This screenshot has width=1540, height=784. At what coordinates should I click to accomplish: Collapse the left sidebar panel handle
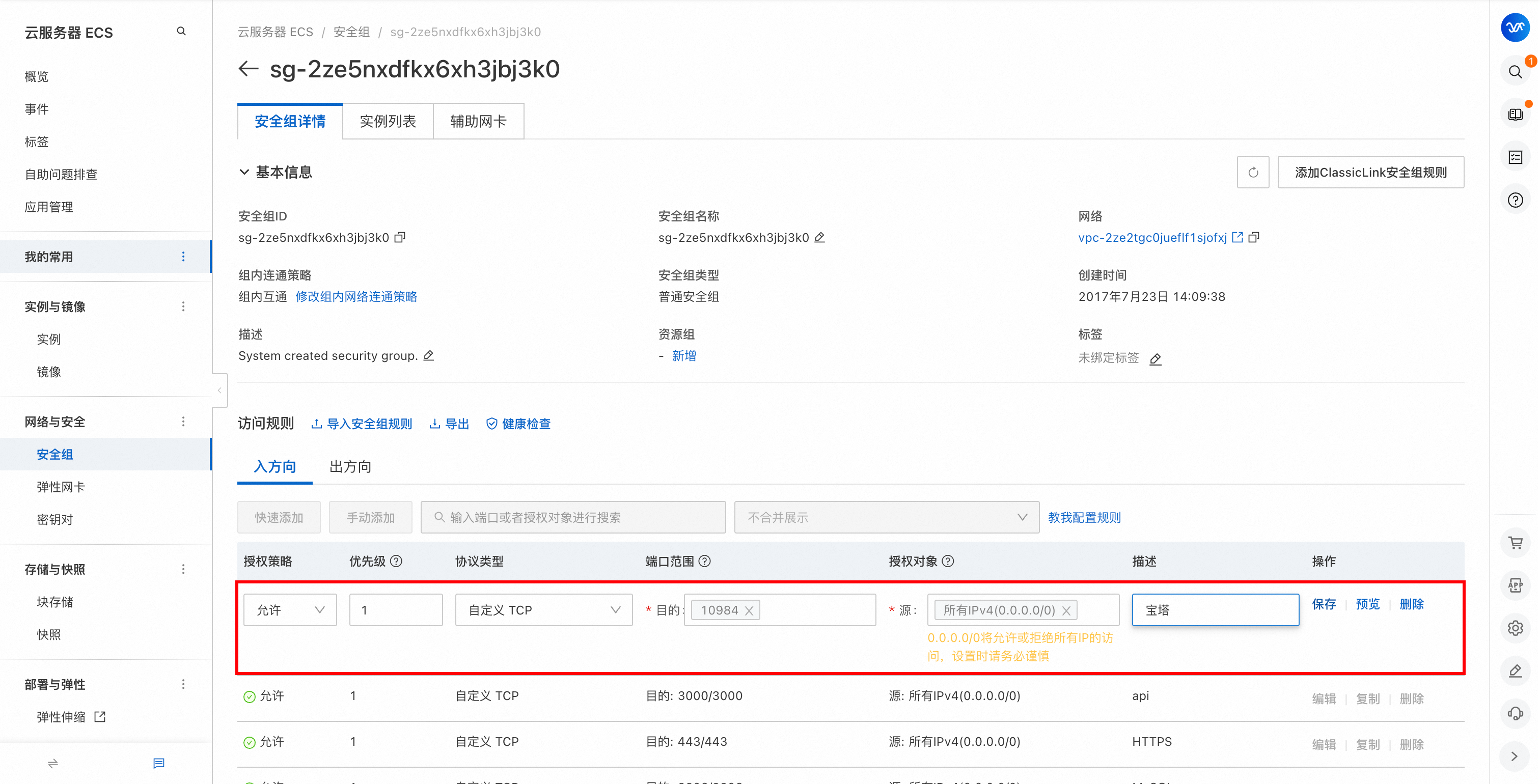coord(219,390)
